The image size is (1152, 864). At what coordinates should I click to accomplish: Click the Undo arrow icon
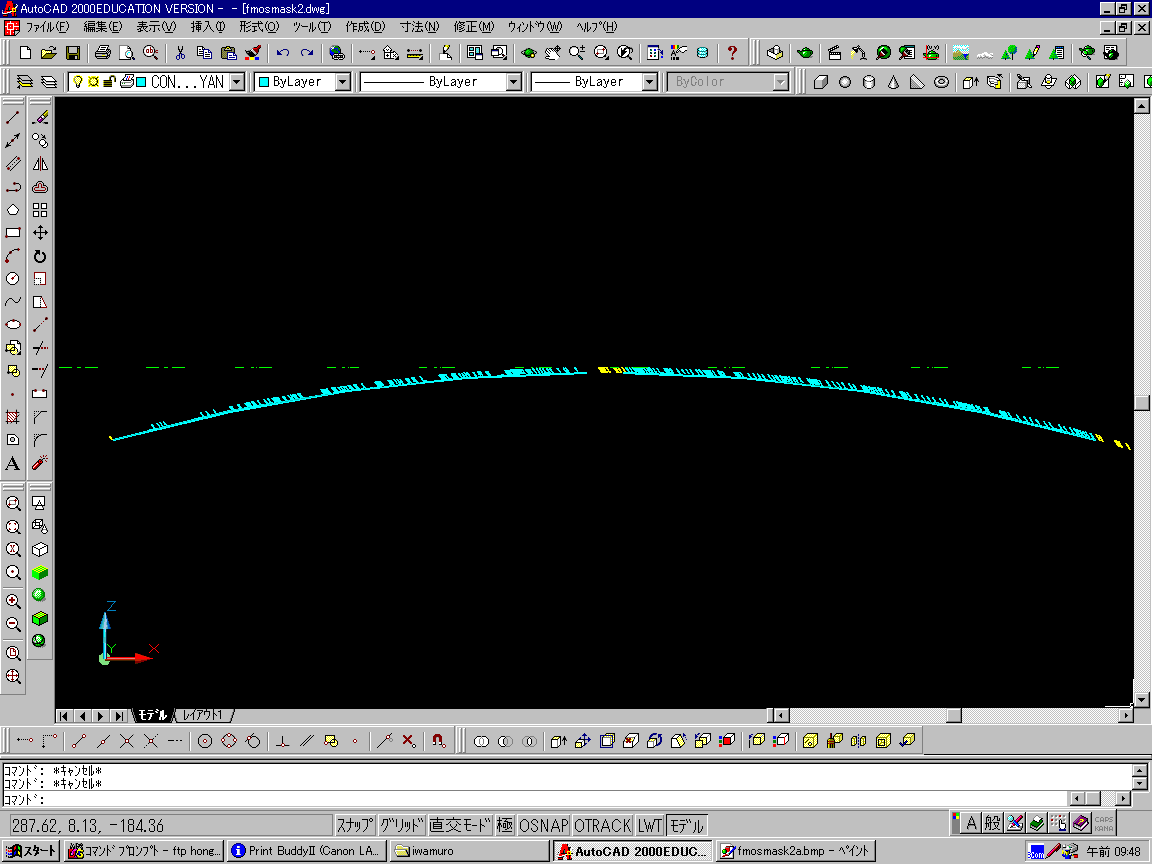[x=283, y=52]
